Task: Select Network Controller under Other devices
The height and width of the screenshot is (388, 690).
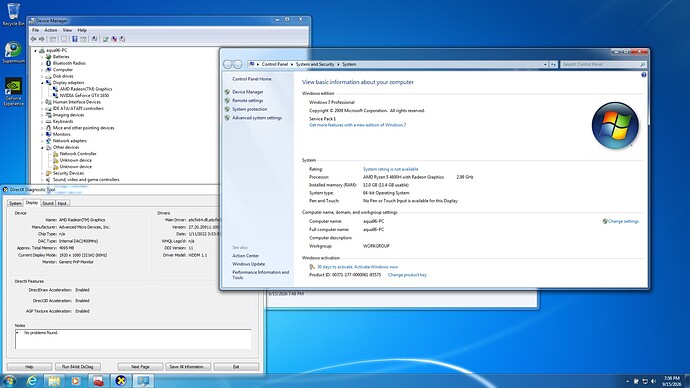Action: 77,154
